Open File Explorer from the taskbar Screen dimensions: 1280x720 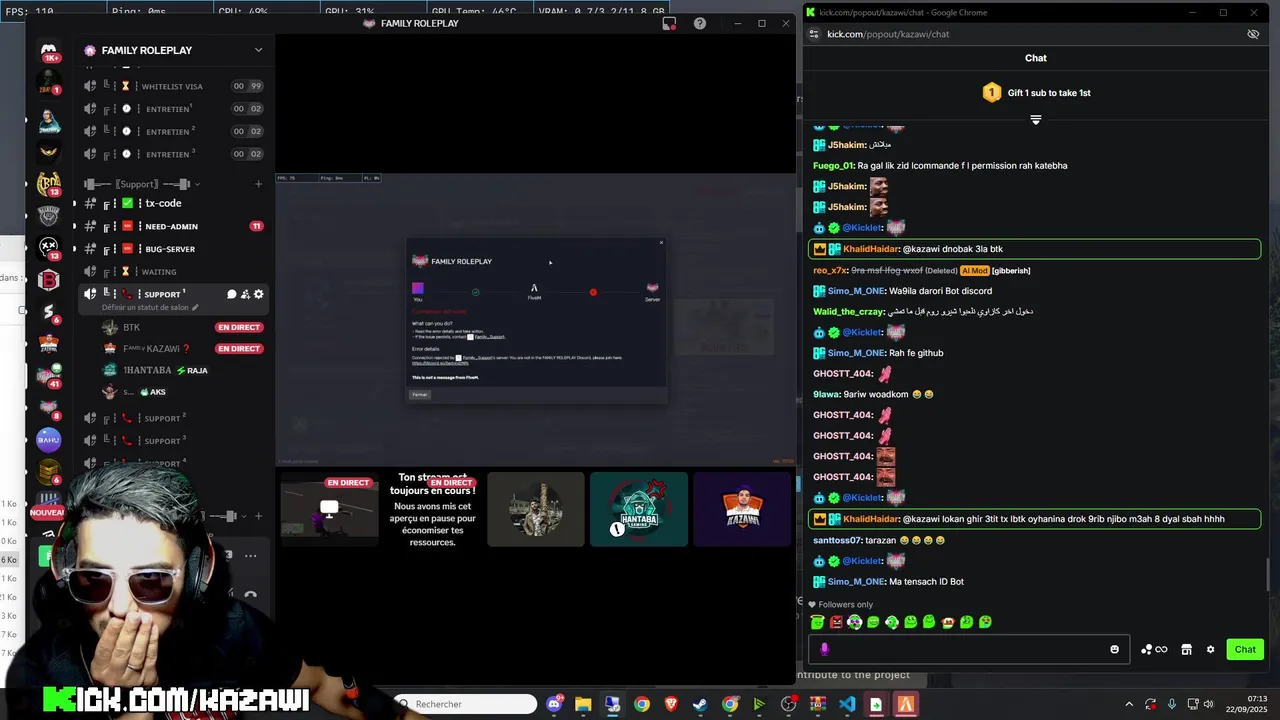tap(583, 704)
